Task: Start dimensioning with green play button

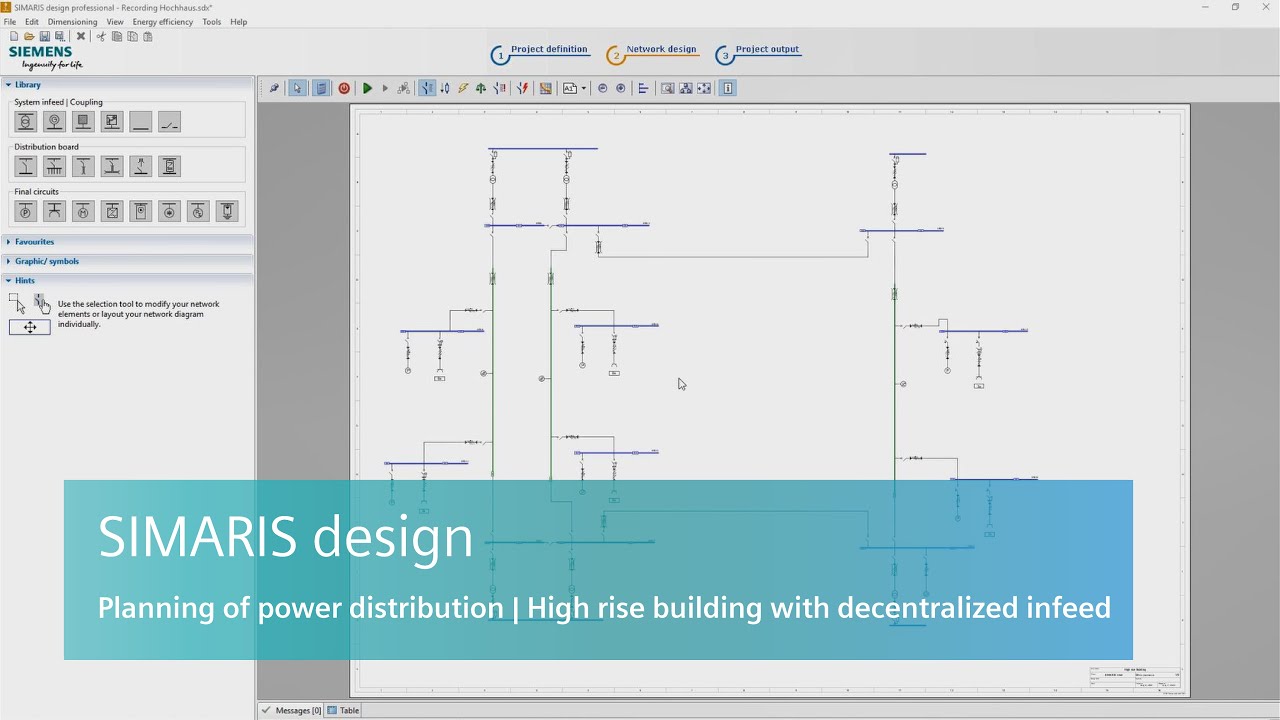Action: 367,88
